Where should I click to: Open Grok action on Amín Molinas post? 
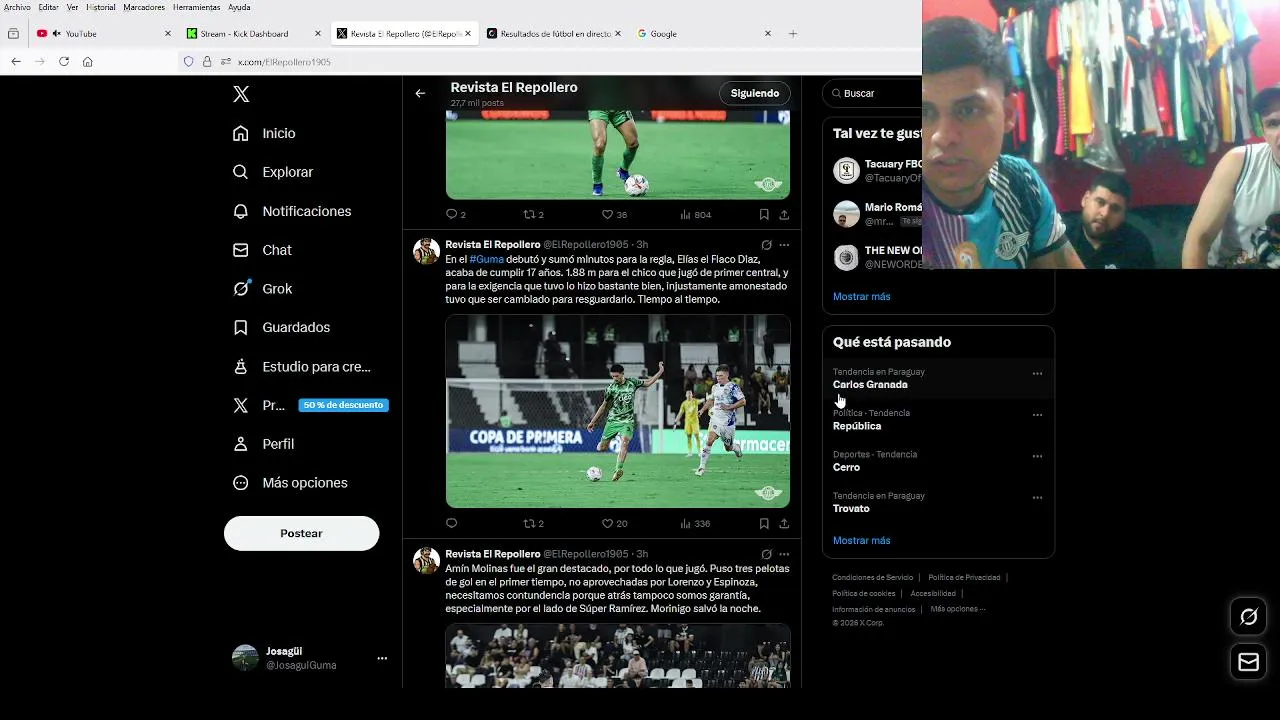point(766,554)
